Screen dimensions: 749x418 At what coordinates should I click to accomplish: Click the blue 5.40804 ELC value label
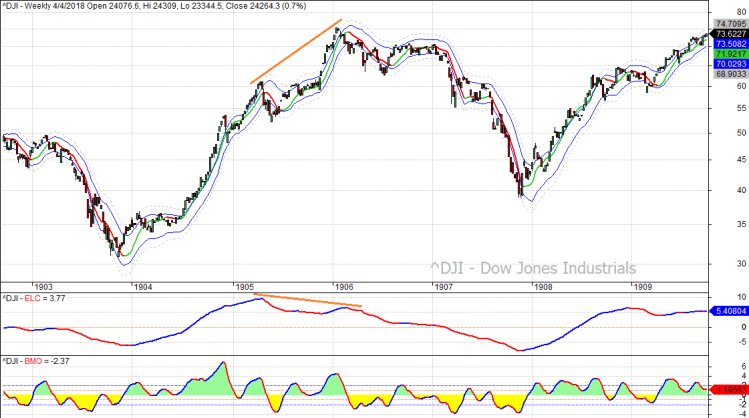click(x=727, y=312)
